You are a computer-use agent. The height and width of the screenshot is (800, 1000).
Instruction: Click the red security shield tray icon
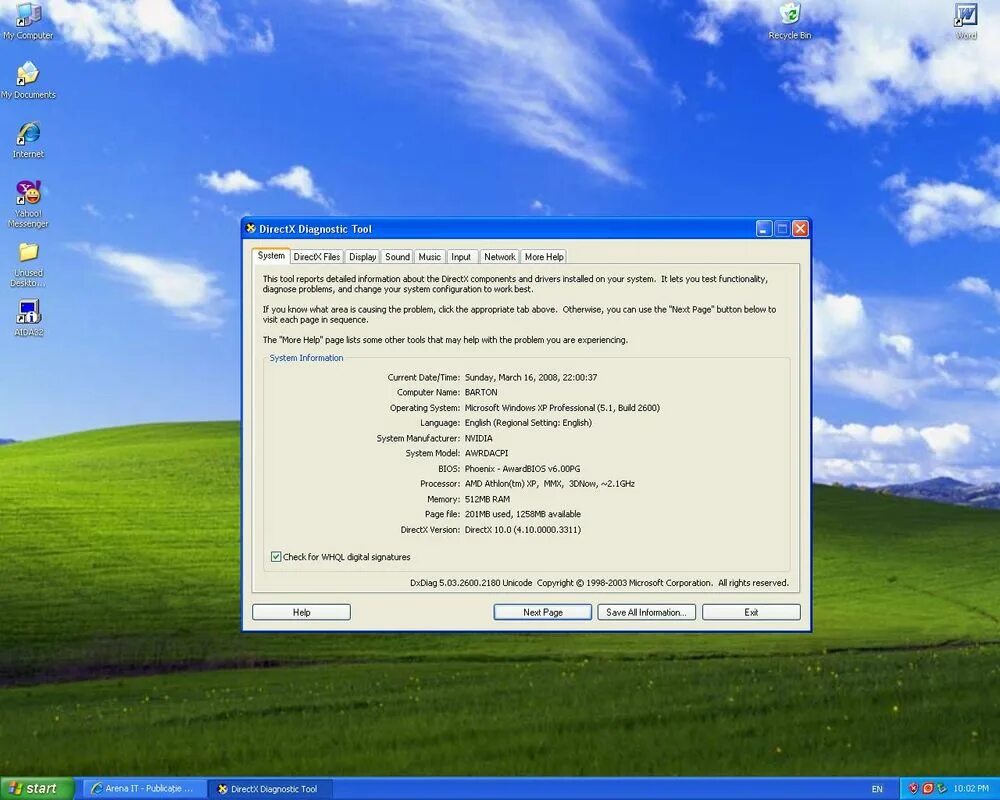pyautogui.click(x=913, y=789)
